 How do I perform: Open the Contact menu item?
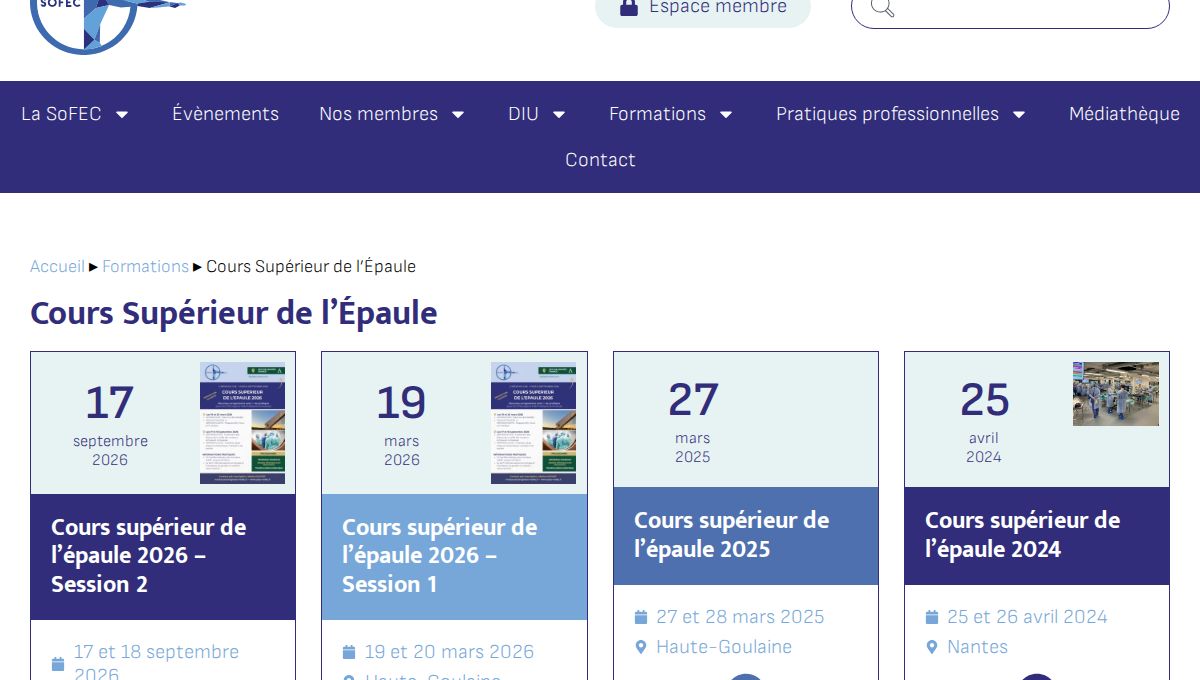600,160
